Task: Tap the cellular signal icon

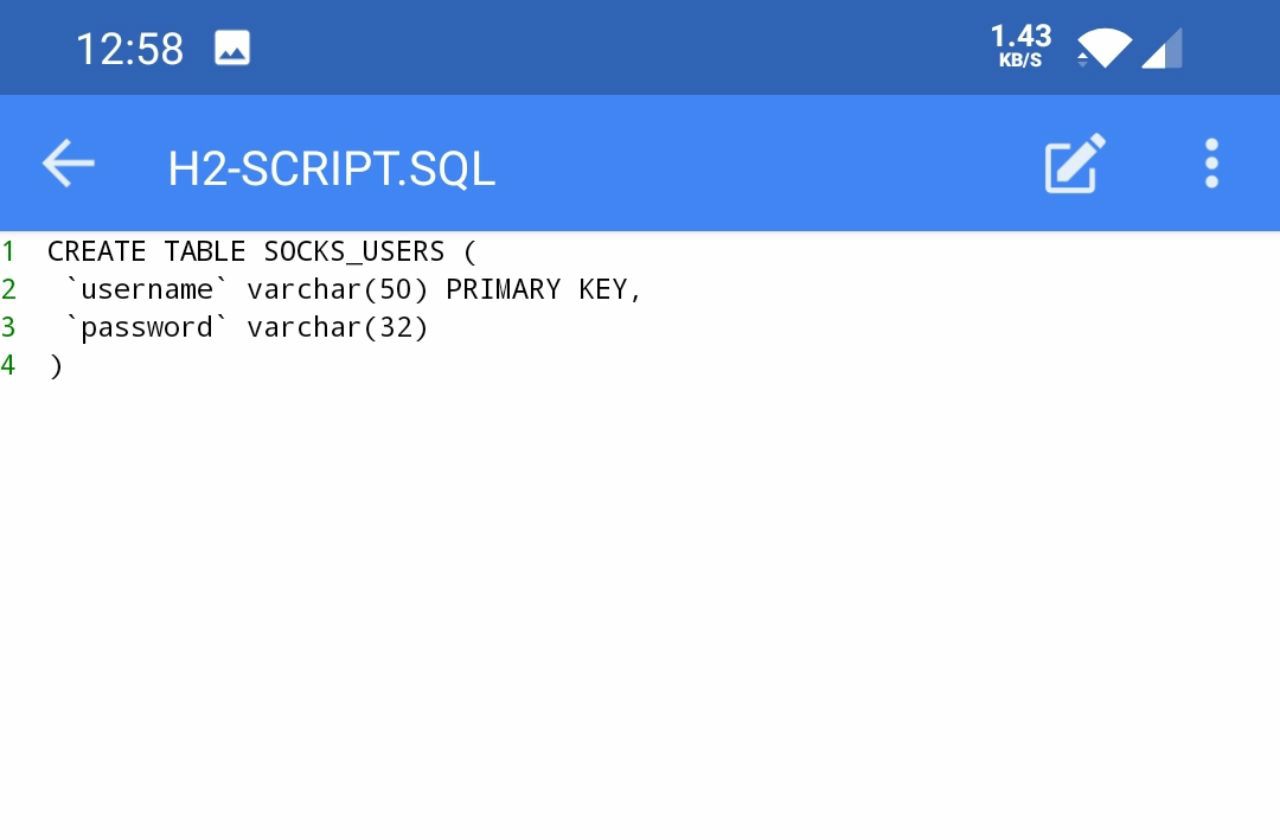Action: coord(1162,48)
